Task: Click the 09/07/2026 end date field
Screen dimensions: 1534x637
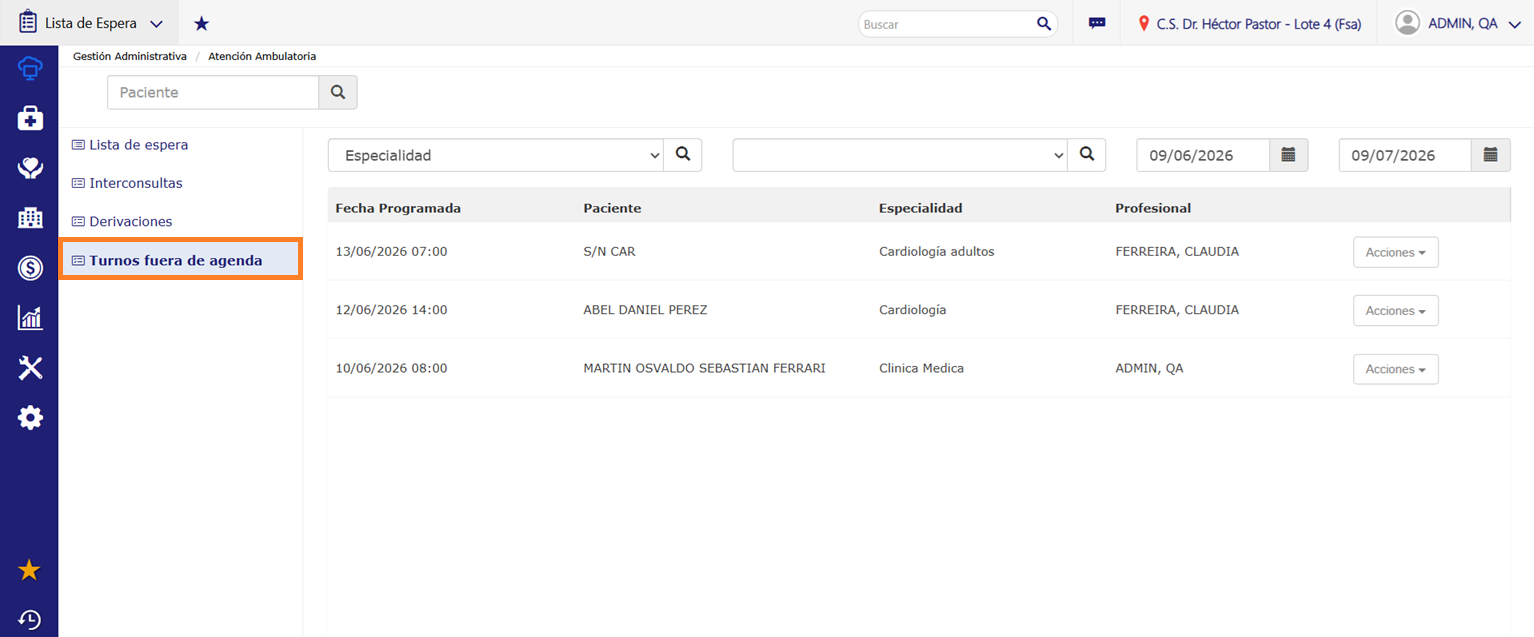Action: 1405,155
